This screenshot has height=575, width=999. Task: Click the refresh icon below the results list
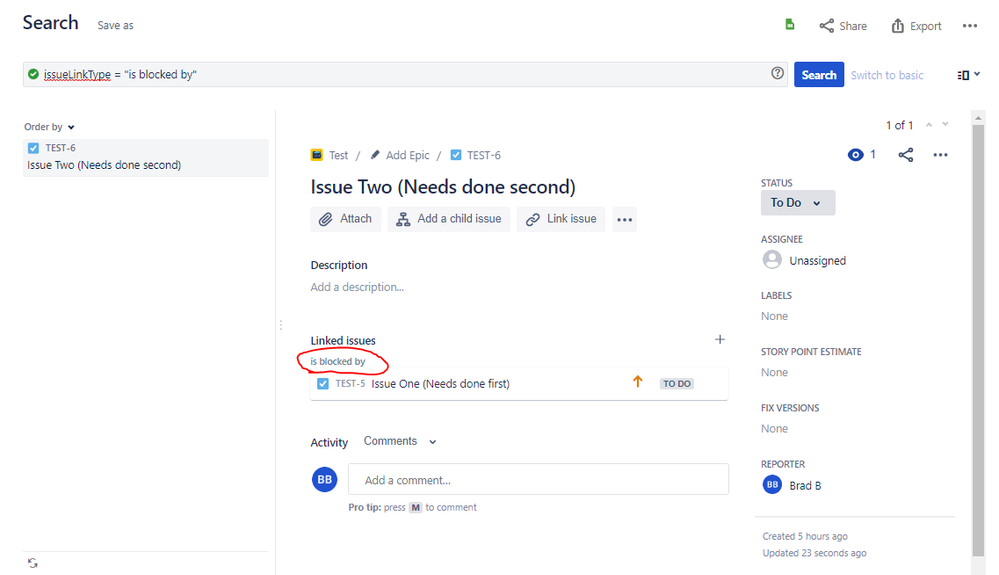33,562
